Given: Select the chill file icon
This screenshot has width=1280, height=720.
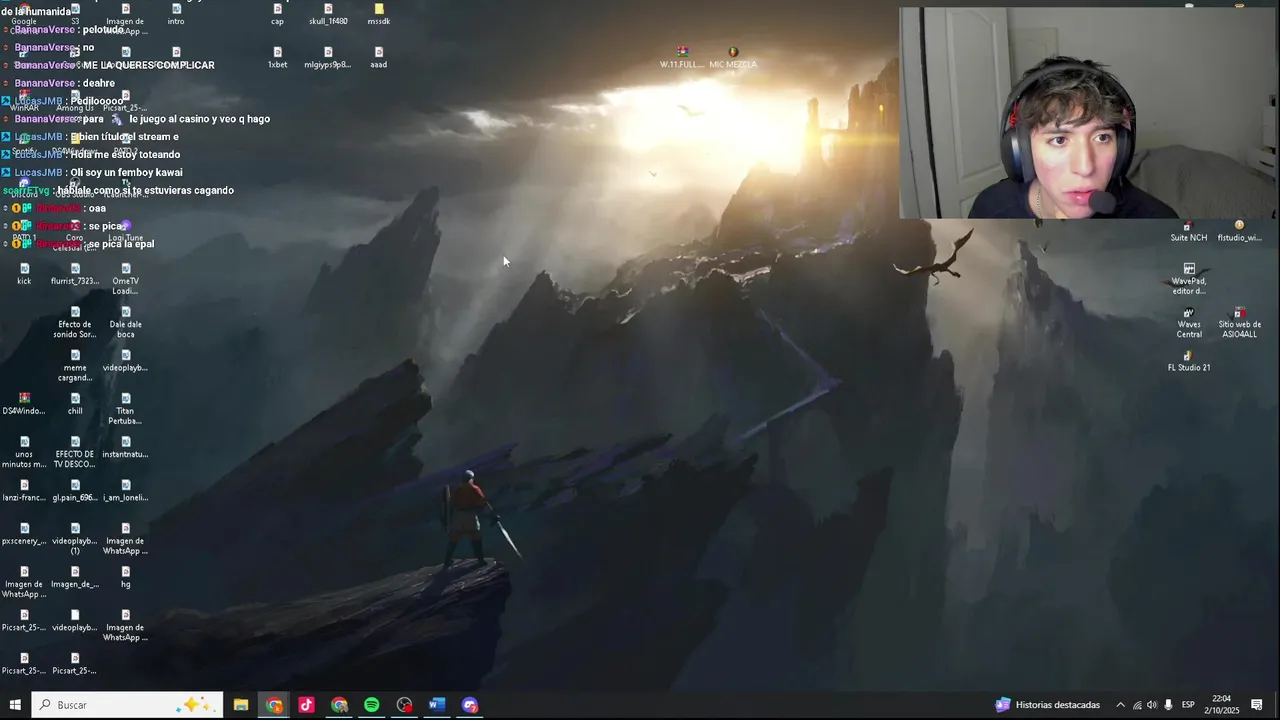Looking at the screenshot, I should tap(75, 404).
